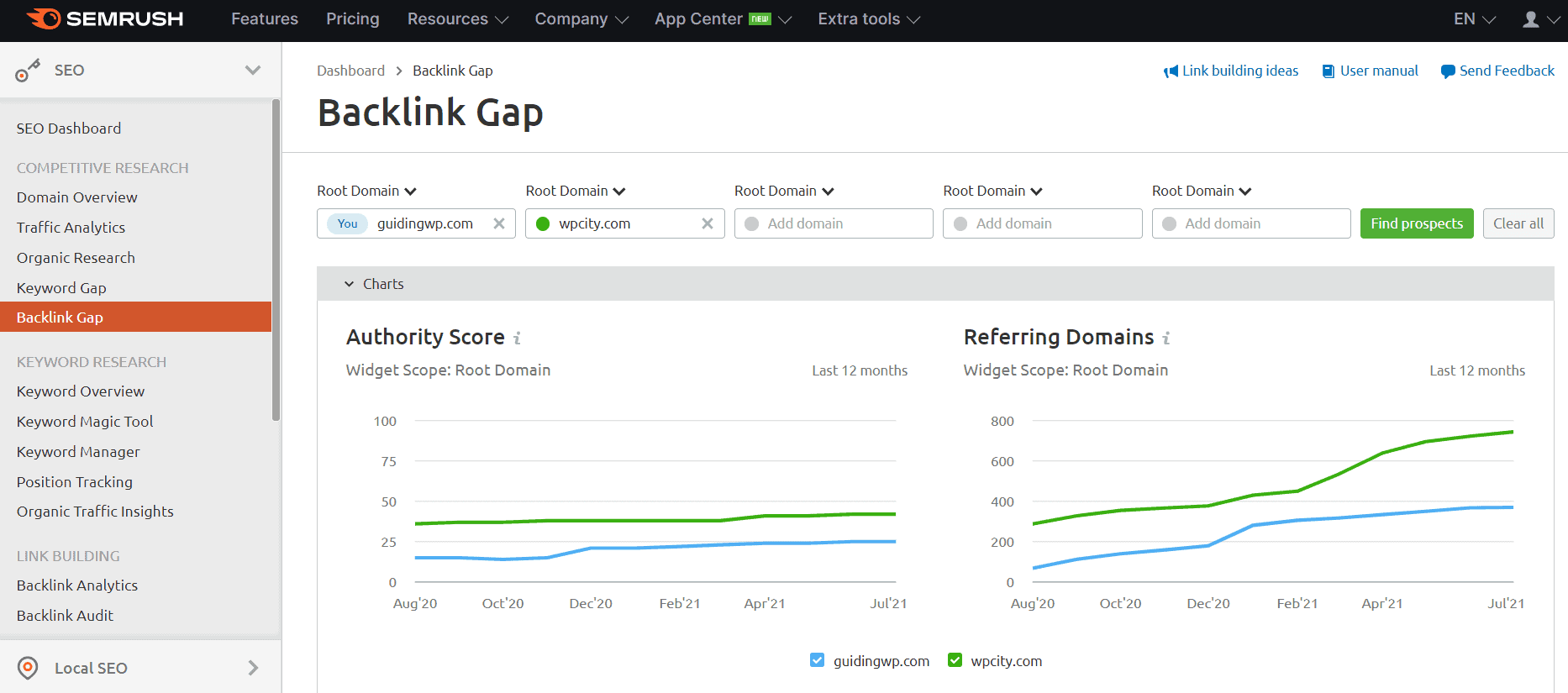Click the wpcity.com domain field
Screen dimensions: 1568x693
pos(624,223)
